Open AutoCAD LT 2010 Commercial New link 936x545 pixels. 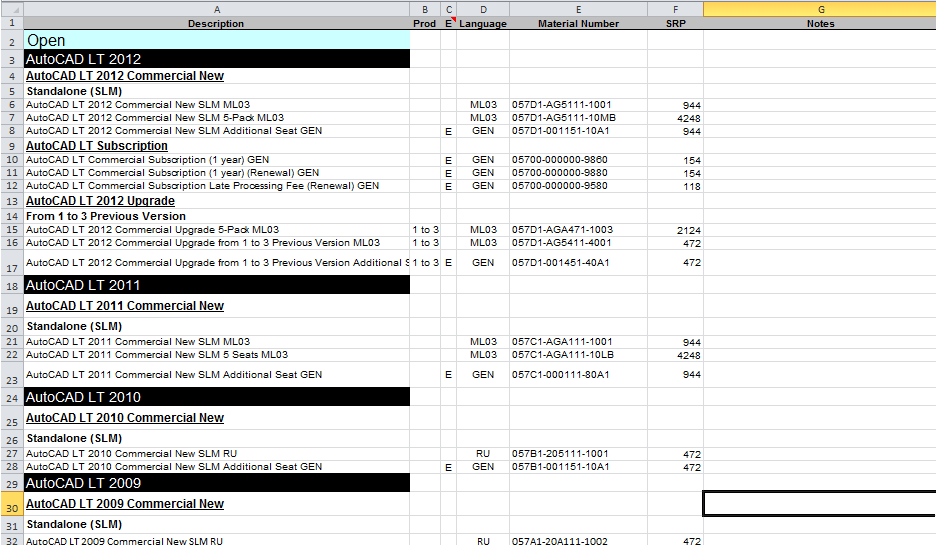(x=125, y=418)
